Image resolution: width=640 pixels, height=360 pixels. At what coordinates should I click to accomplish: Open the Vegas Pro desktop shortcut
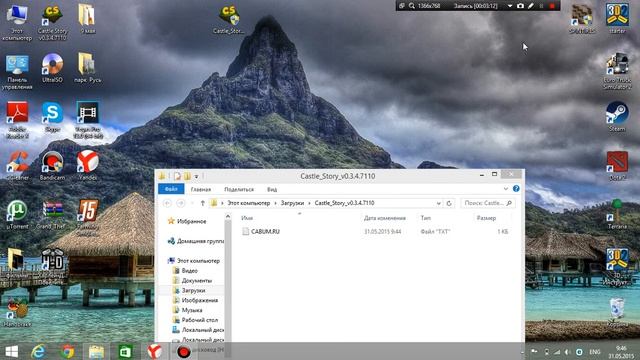click(87, 120)
